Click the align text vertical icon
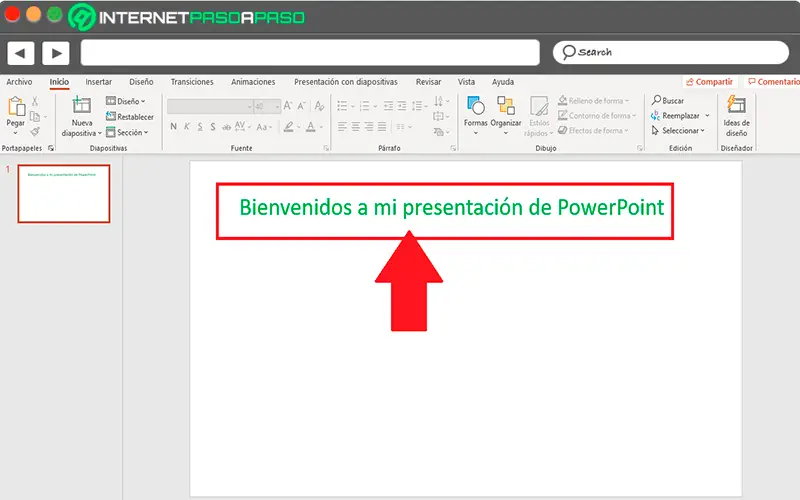 tap(438, 116)
